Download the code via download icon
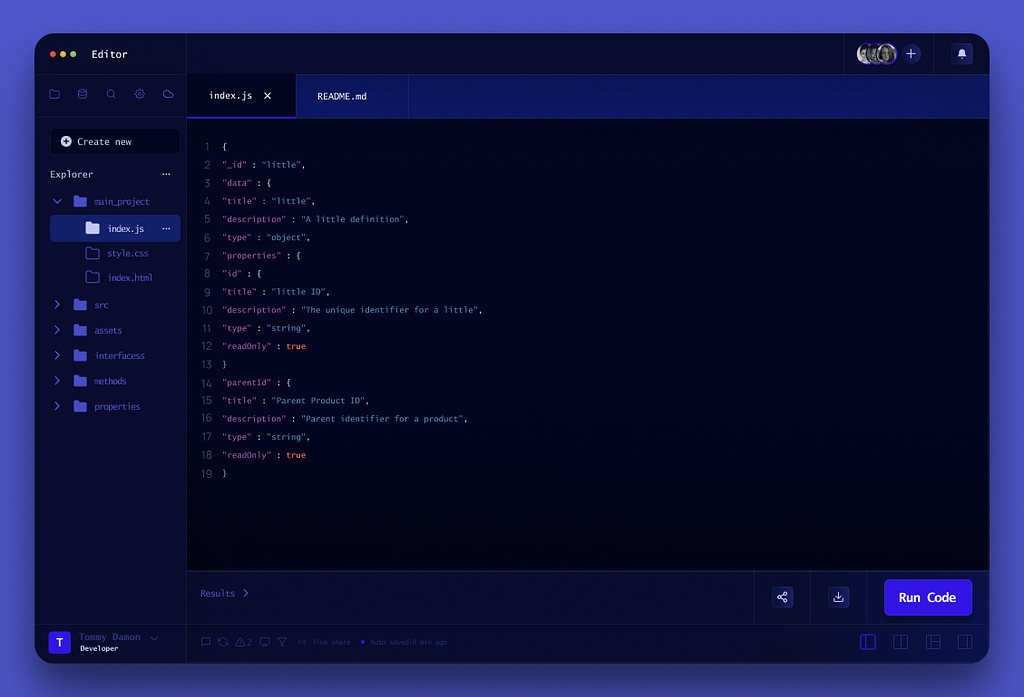This screenshot has height=697, width=1024. pos(838,596)
